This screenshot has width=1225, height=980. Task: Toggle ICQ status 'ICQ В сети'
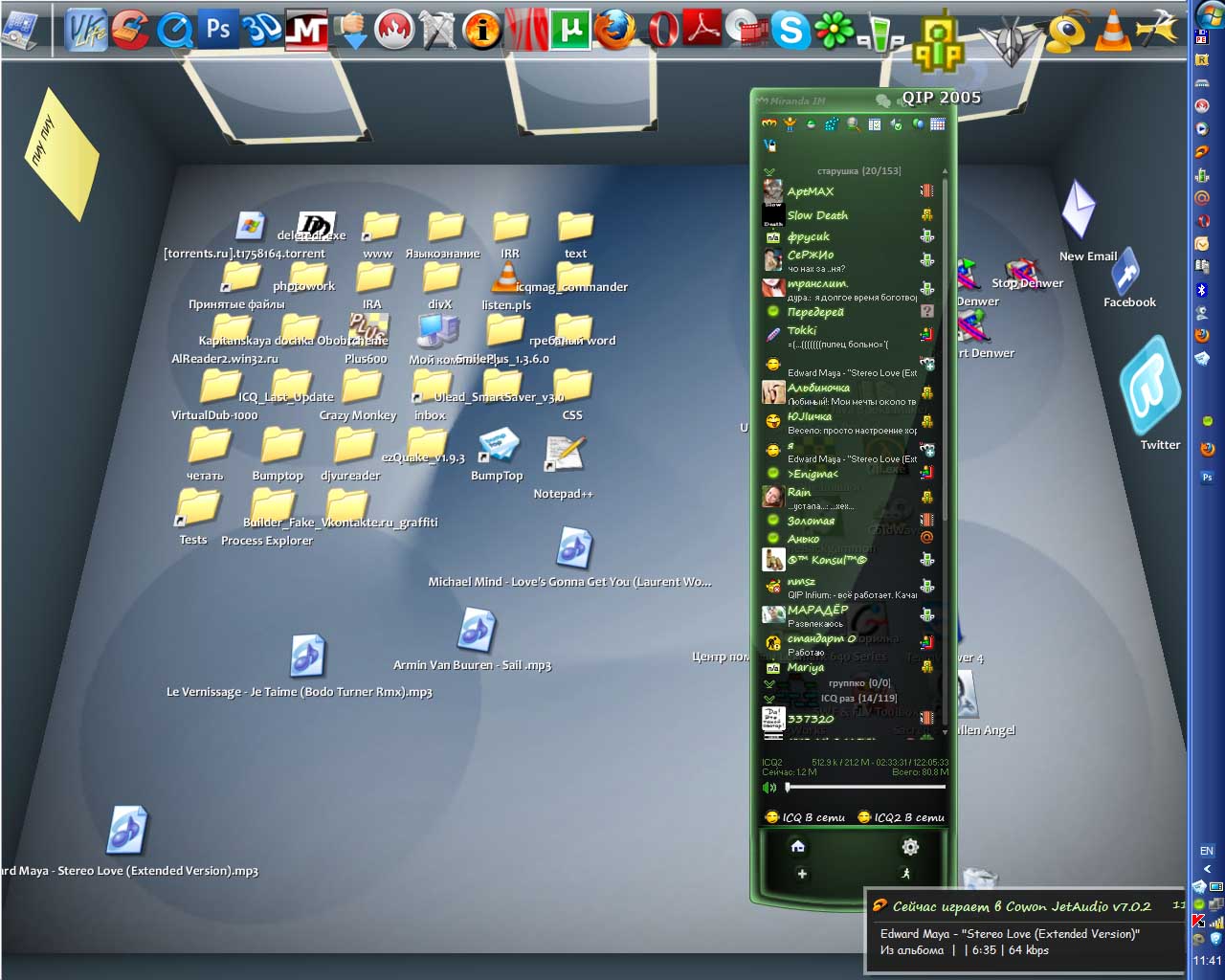[x=805, y=817]
